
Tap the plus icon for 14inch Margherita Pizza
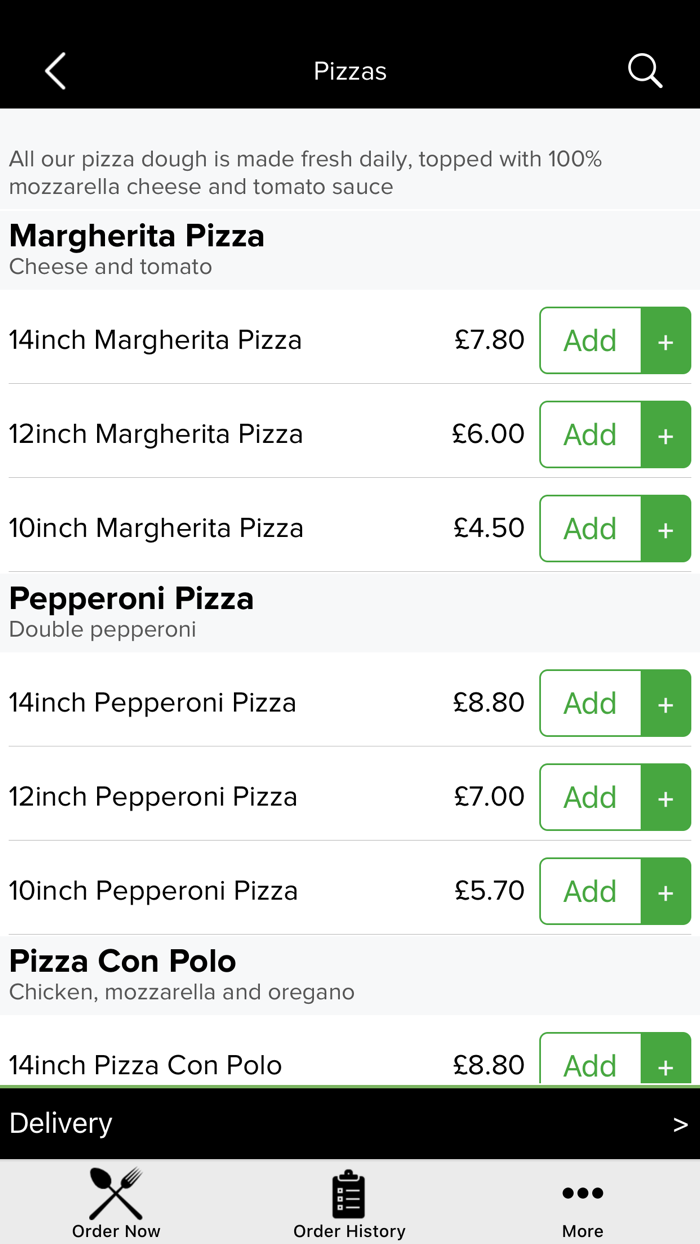tap(666, 341)
